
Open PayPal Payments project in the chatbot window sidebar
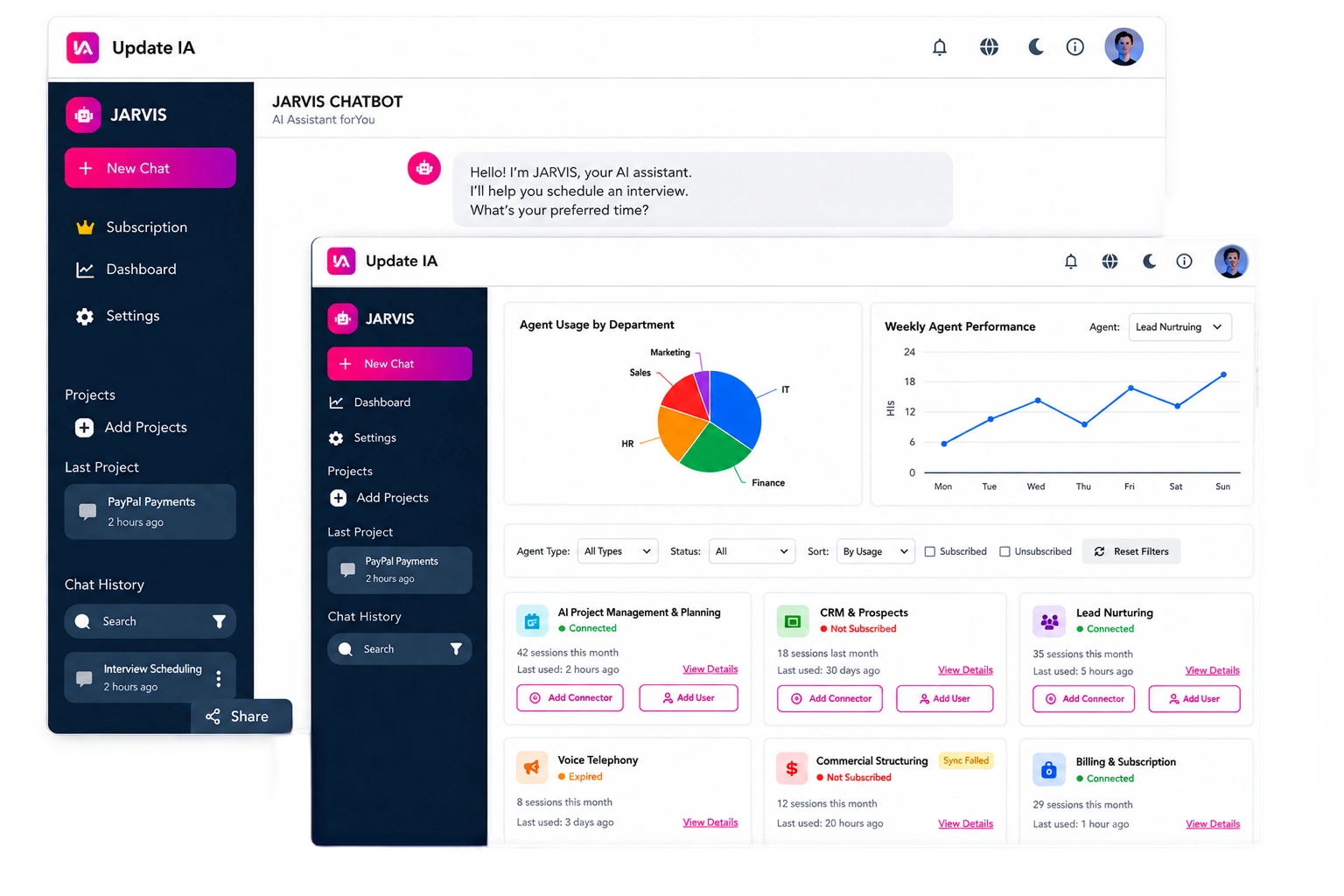click(150, 512)
